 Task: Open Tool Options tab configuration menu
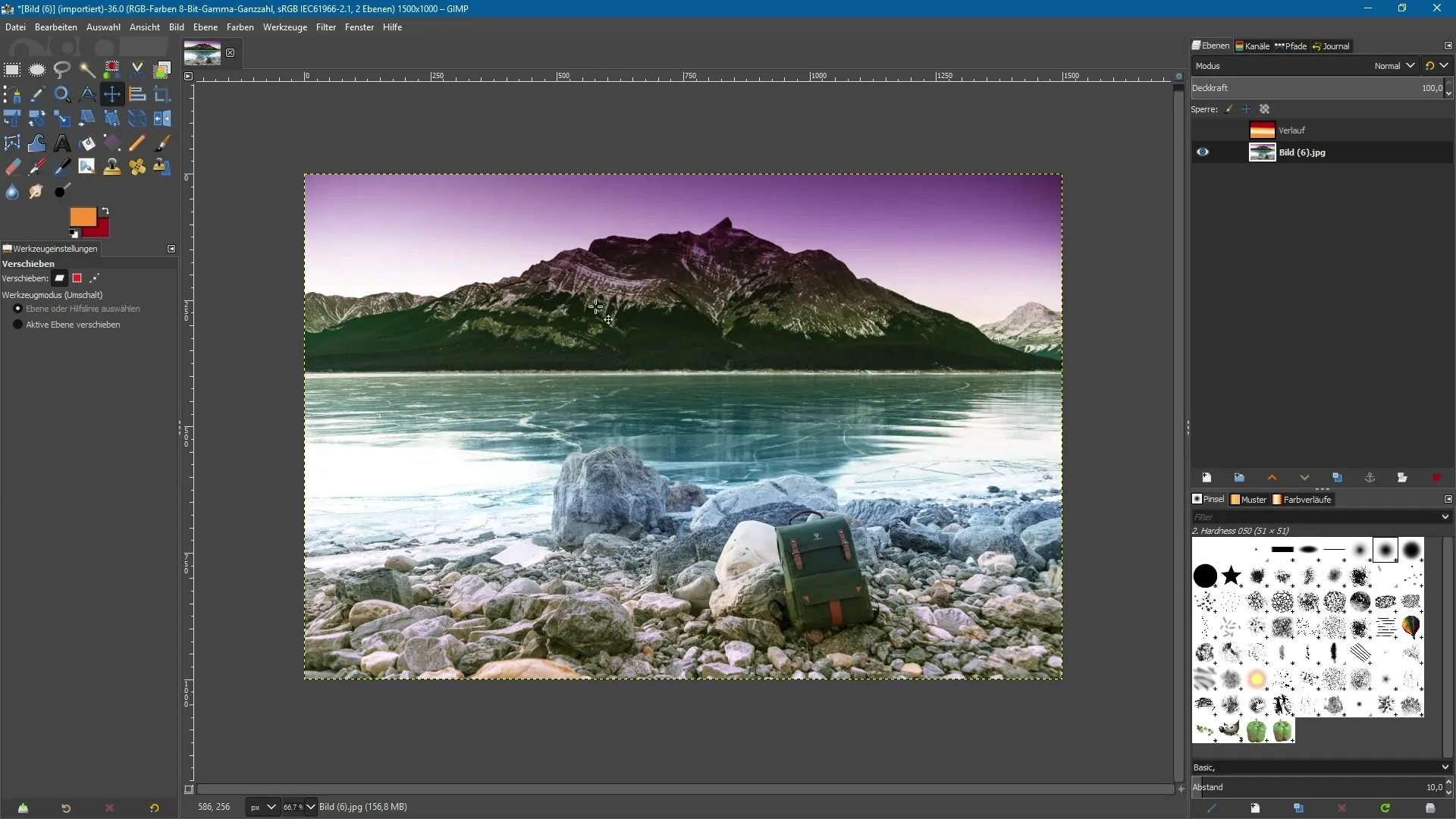point(171,249)
